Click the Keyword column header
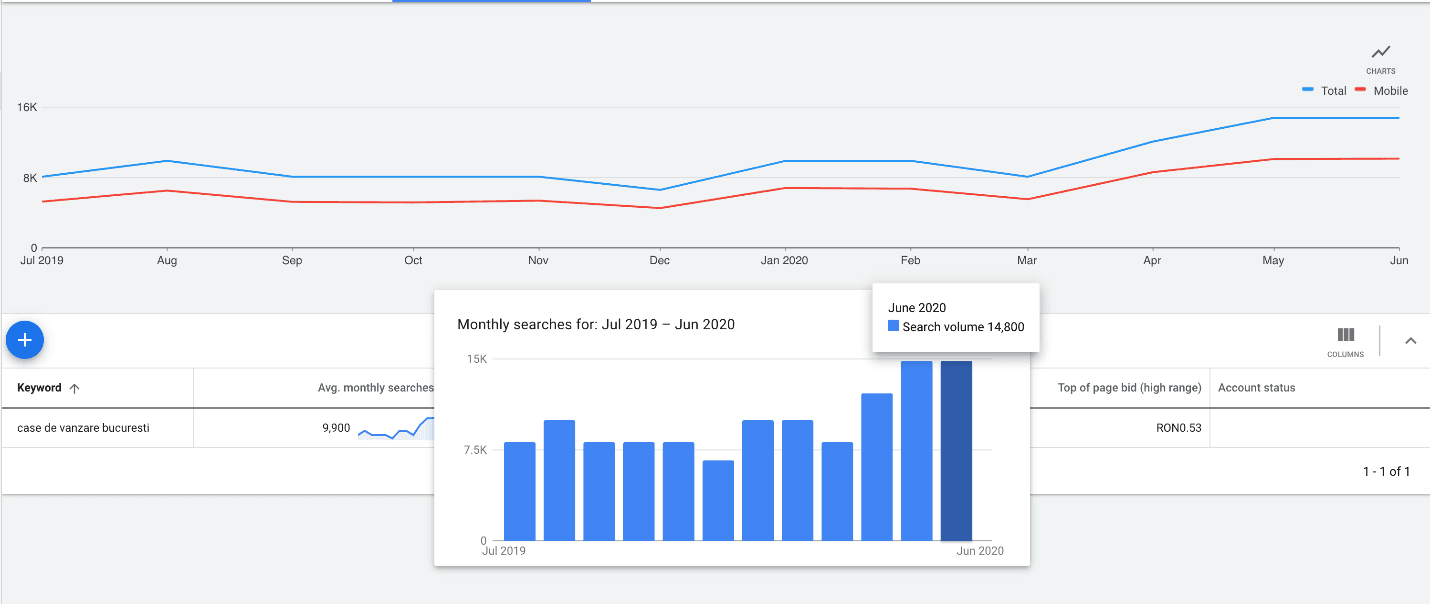The height and width of the screenshot is (604, 1430). tap(39, 388)
